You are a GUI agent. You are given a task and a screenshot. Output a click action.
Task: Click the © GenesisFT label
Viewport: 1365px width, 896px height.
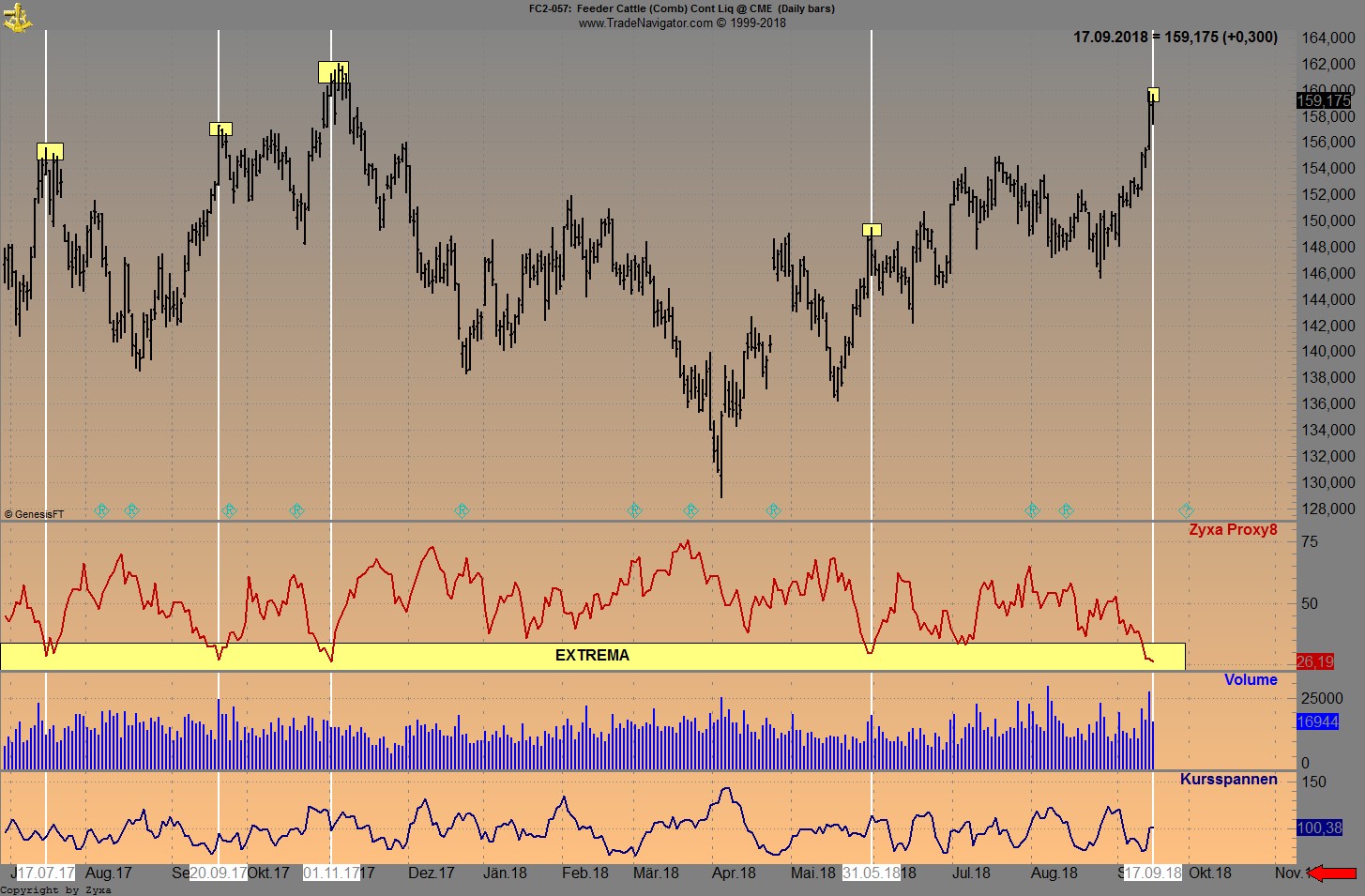(35, 514)
